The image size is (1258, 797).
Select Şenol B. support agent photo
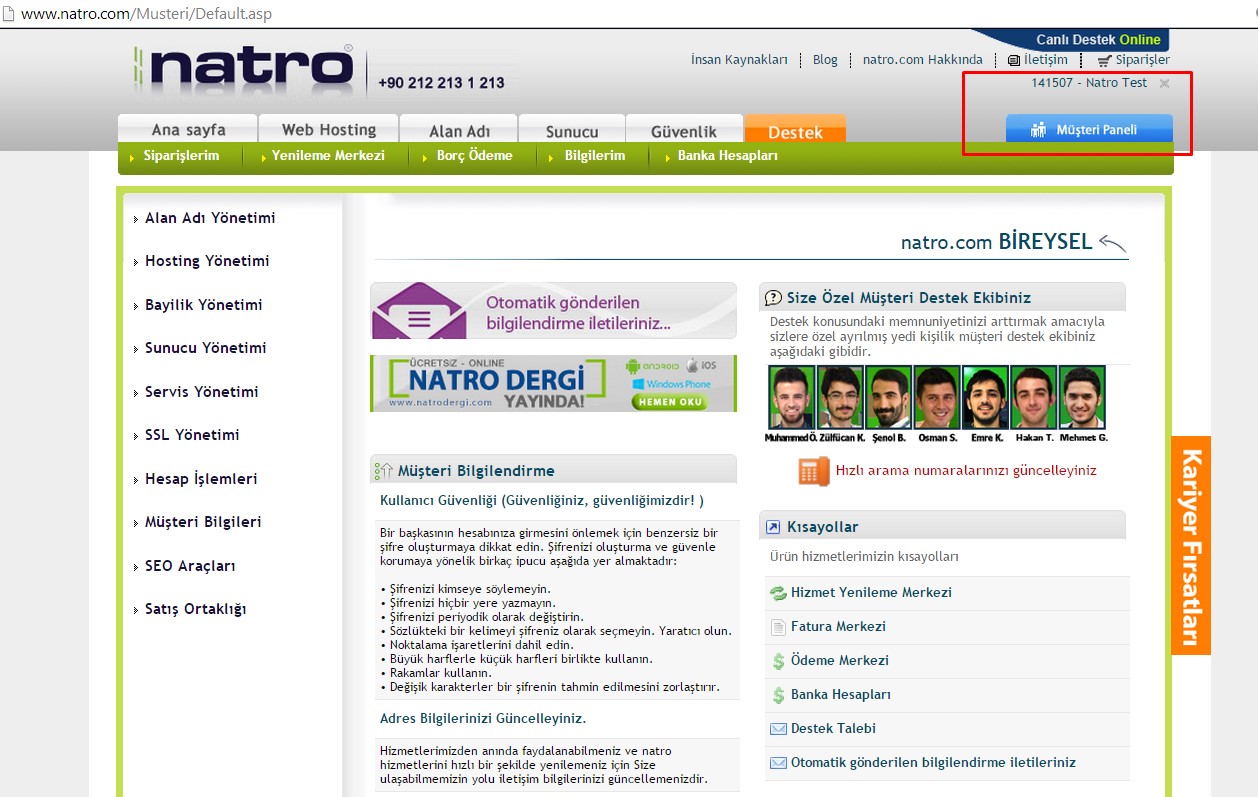(x=888, y=398)
